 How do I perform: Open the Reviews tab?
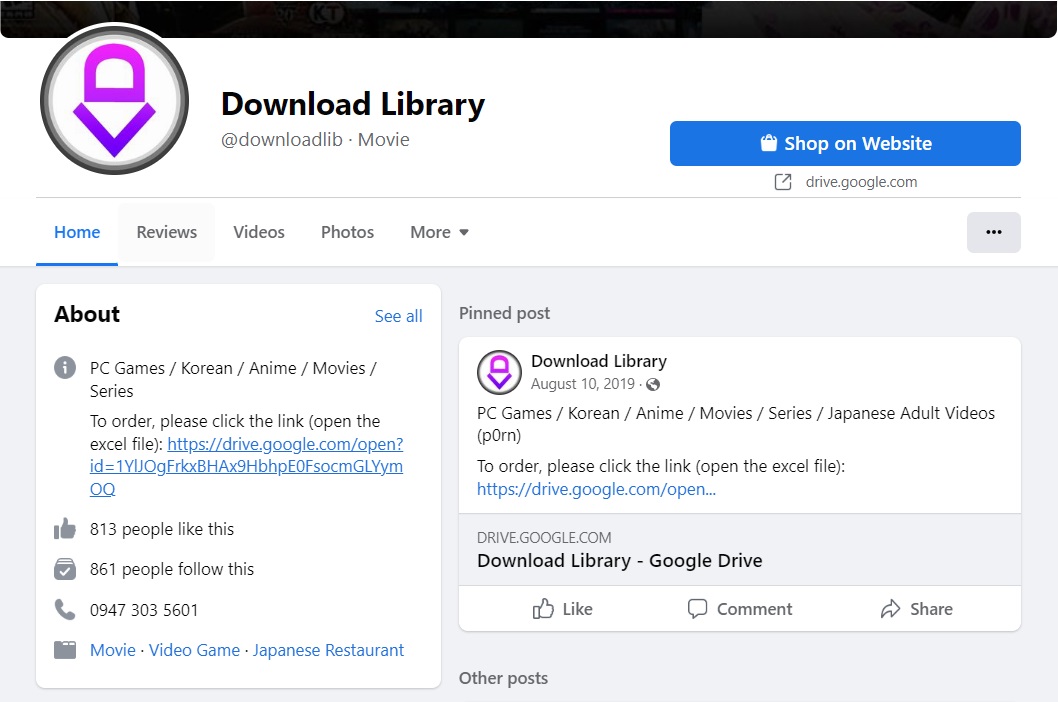coord(167,232)
